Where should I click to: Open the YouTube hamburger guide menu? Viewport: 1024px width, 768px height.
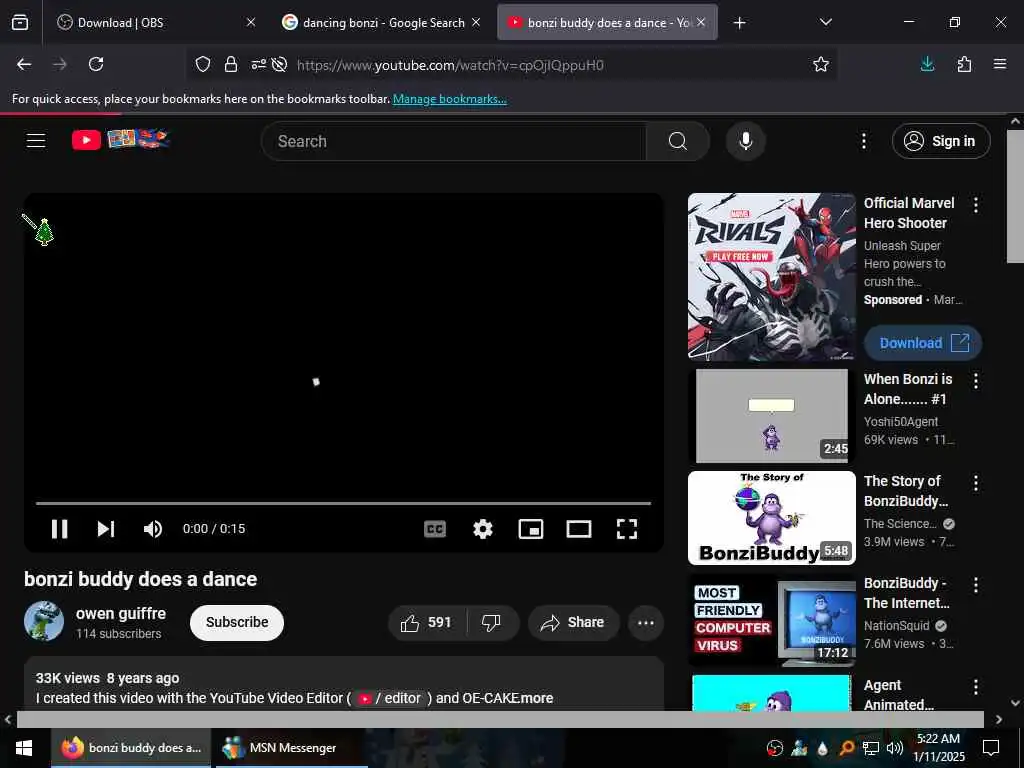[36, 140]
